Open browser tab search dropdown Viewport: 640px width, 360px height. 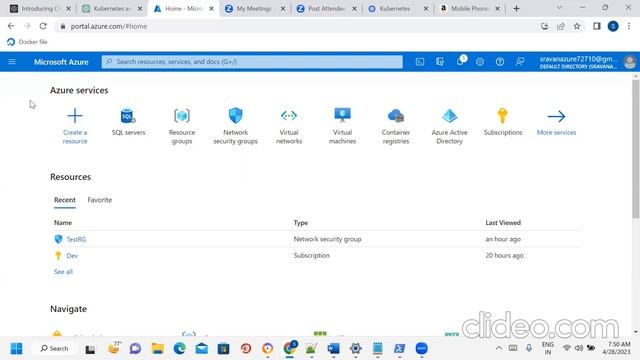click(x=559, y=8)
